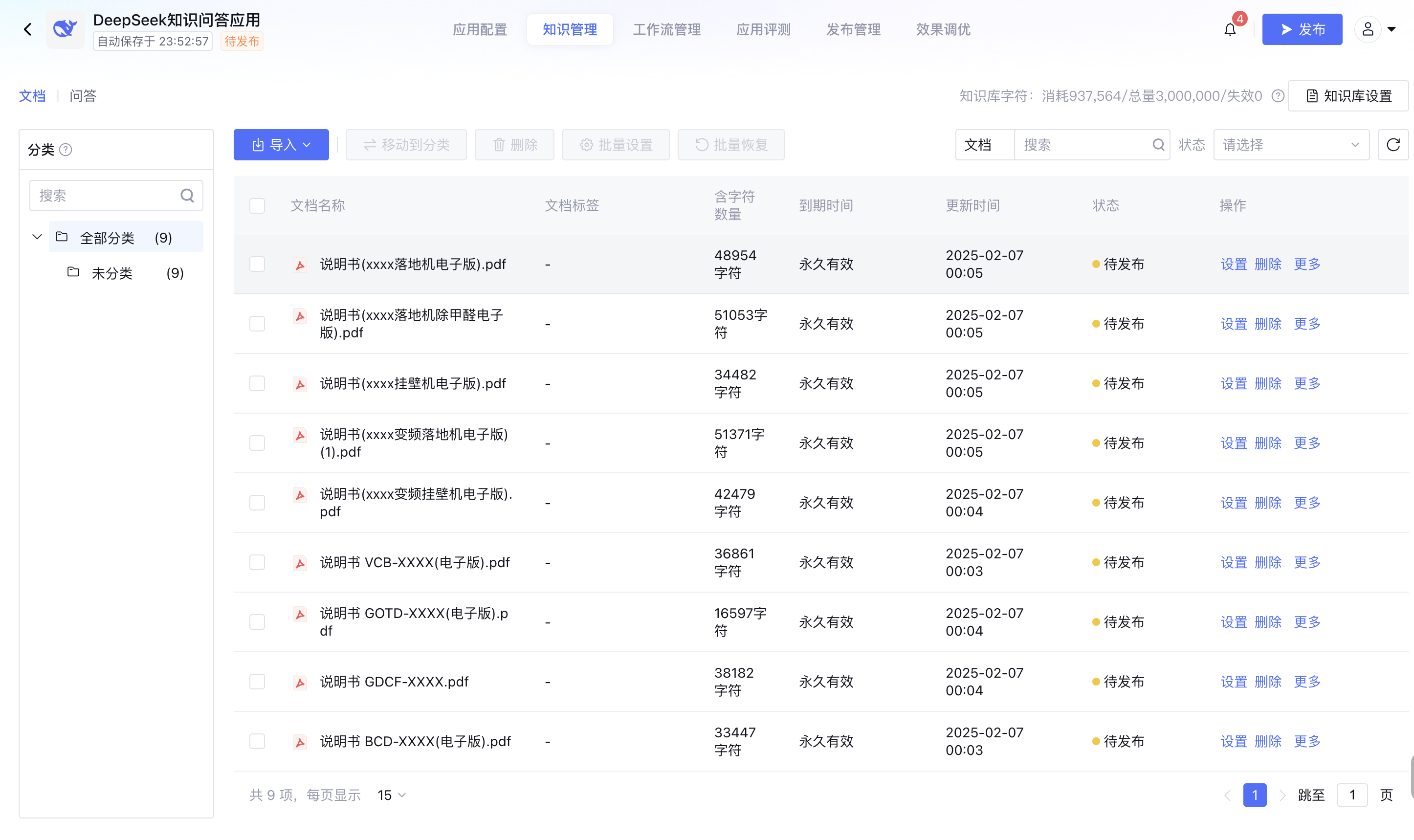Click the knowledge base character help icon
The width and height of the screenshot is (1414, 840).
pos(1278,96)
